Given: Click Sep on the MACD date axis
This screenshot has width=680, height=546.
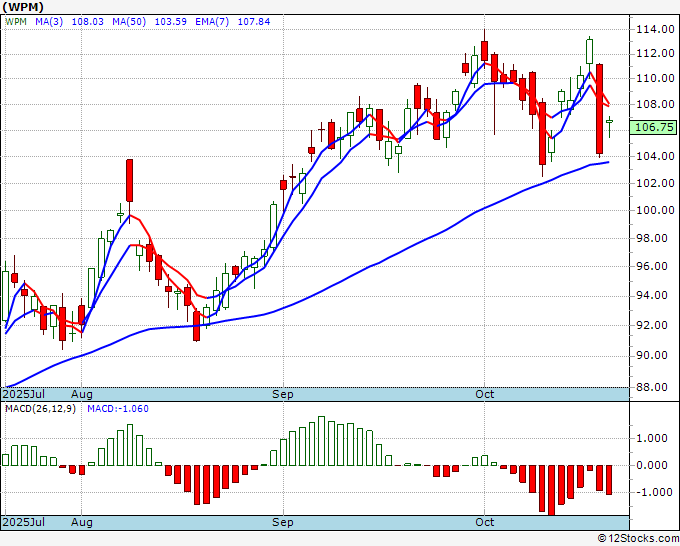Looking at the screenshot, I should [x=283, y=522].
